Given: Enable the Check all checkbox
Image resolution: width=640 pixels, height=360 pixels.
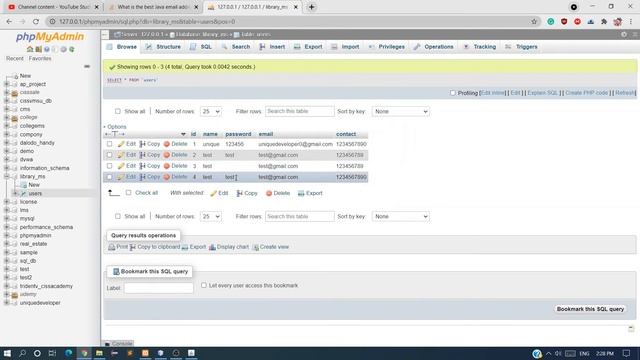Looking at the screenshot, I should 129,193.
